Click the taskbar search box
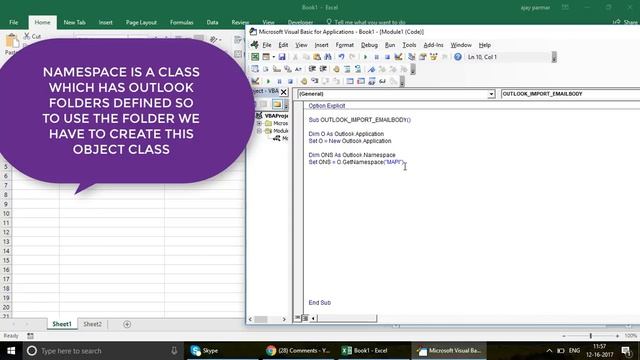Viewport: 640px width, 360px height. [102, 351]
